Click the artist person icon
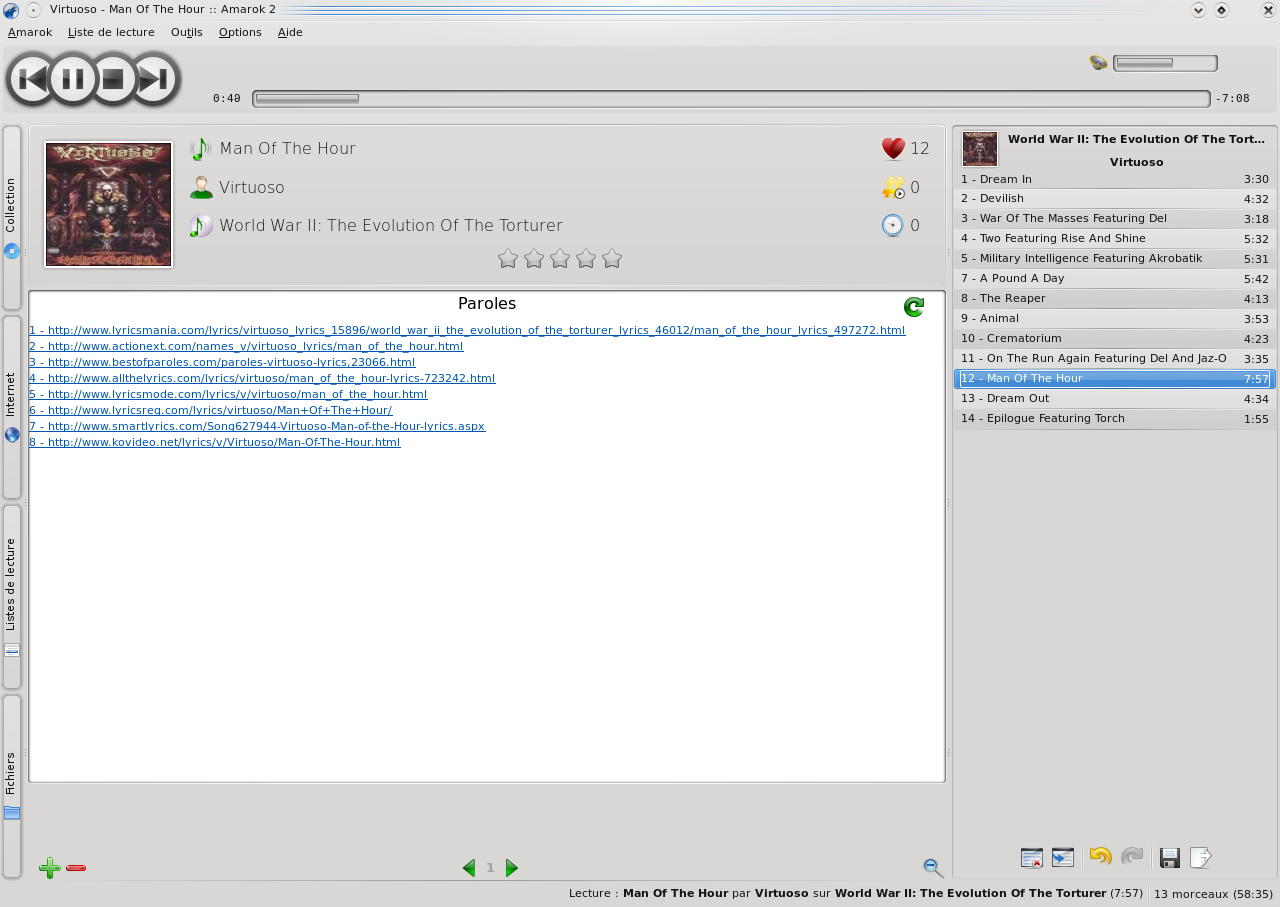This screenshot has width=1280, height=907. coord(201,187)
